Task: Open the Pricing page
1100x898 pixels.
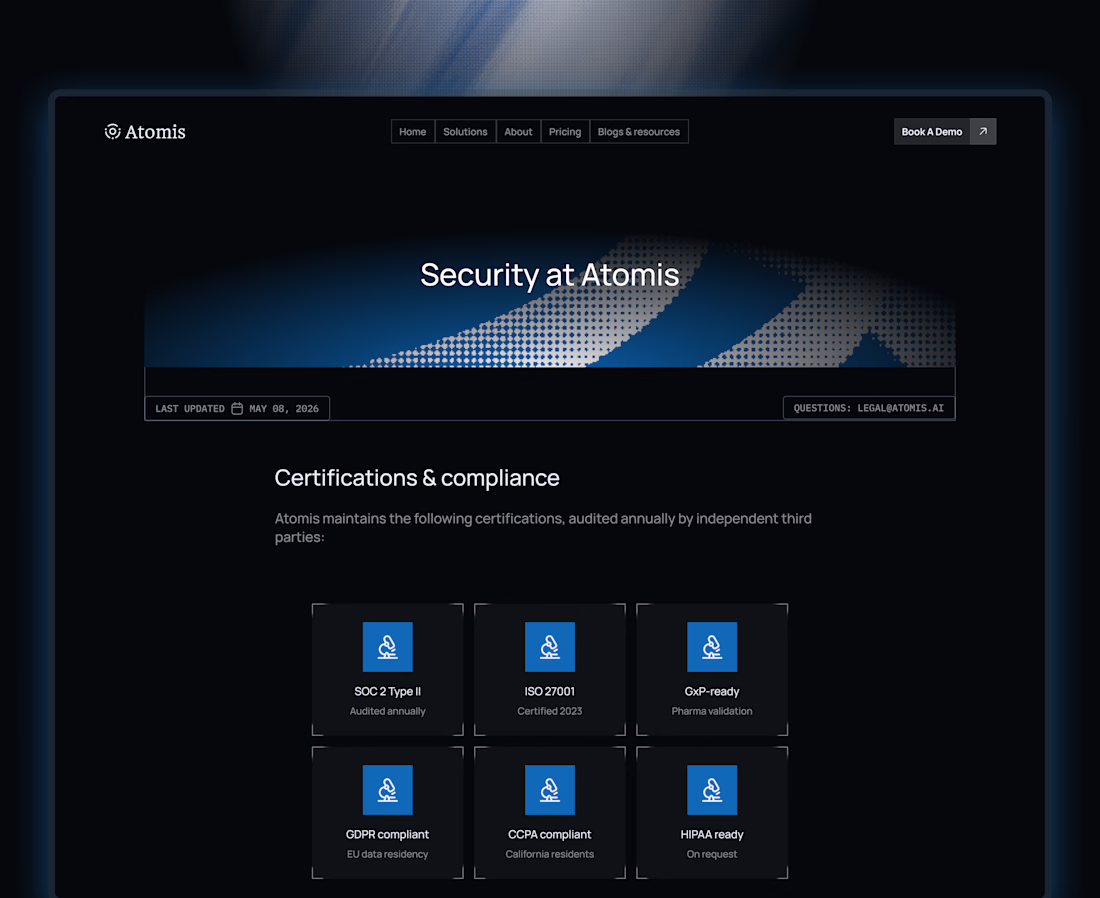Action: coord(565,131)
